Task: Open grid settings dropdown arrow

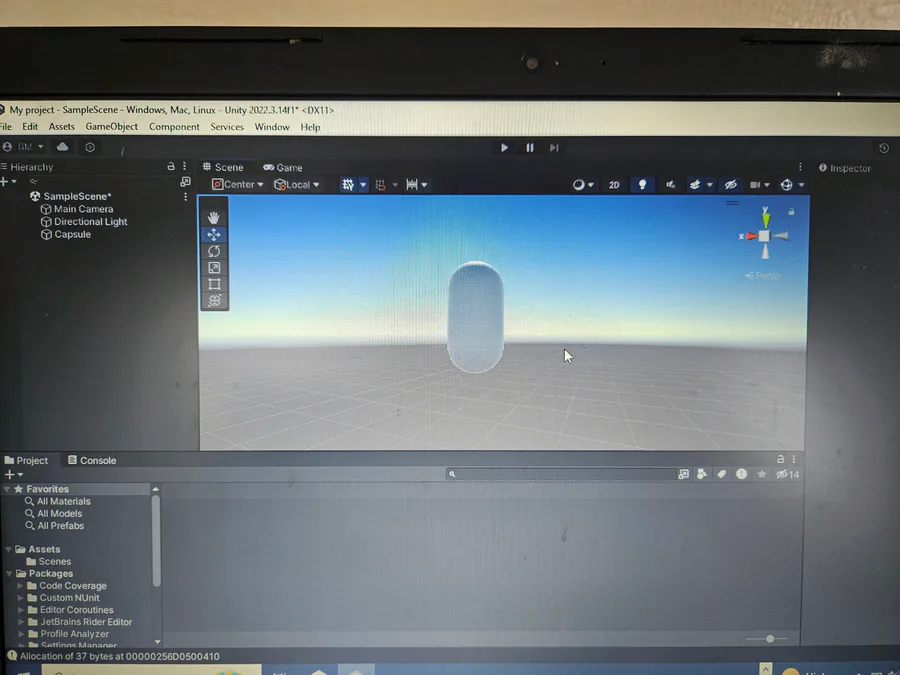Action: 363,185
